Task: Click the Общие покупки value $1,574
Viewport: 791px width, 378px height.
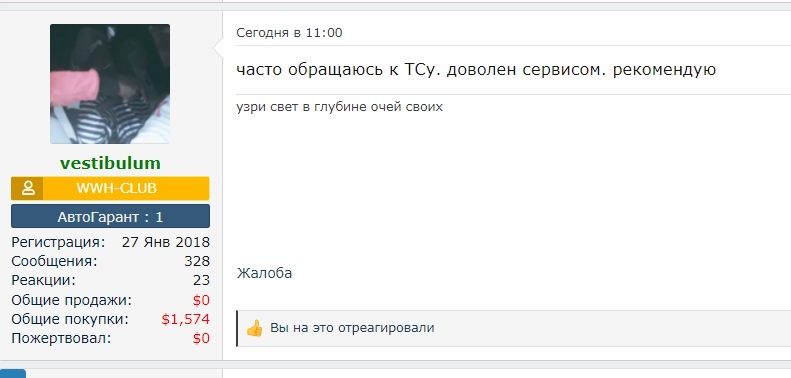Action: click(186, 319)
